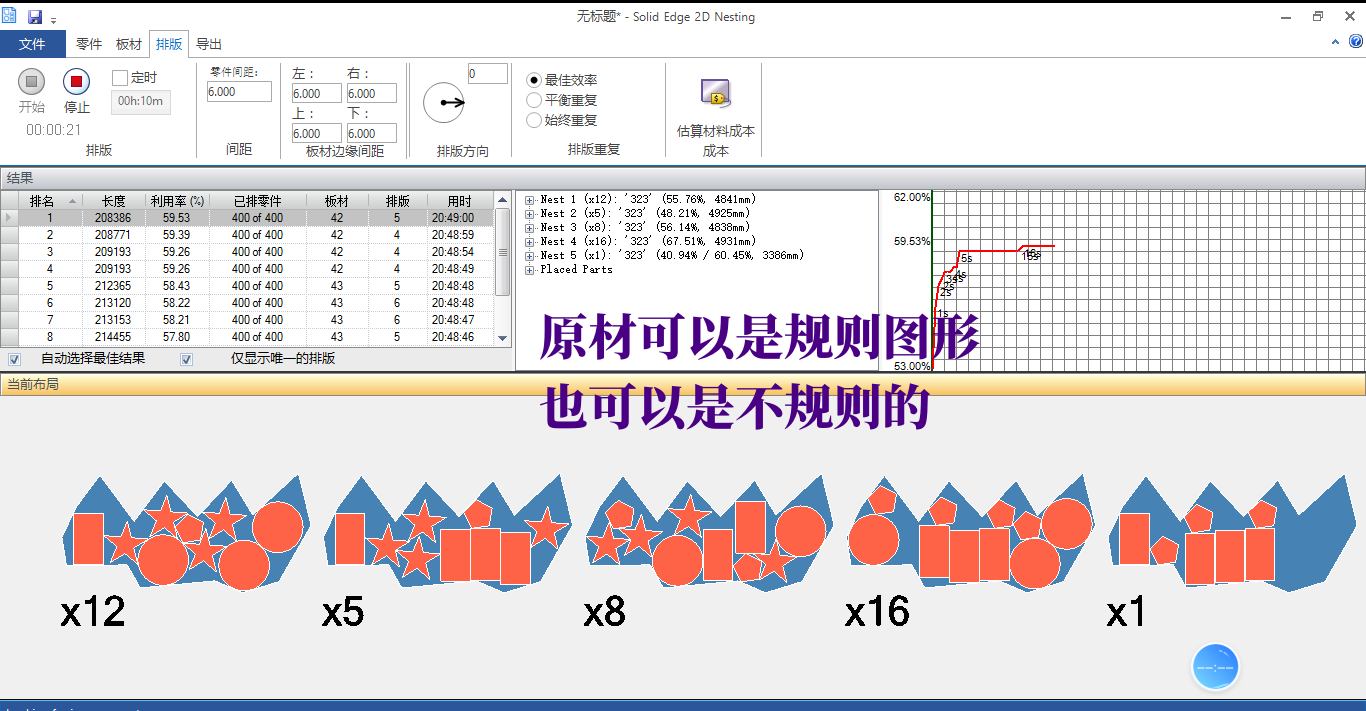Select result row with length 214455

pyautogui.click(x=247, y=337)
